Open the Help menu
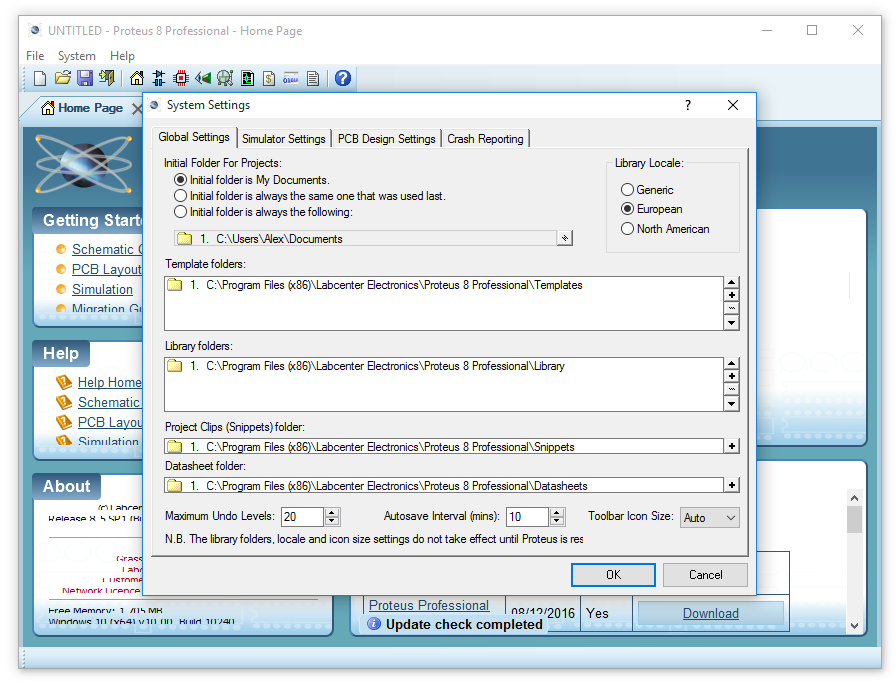This screenshot has height=683, width=896. point(122,56)
